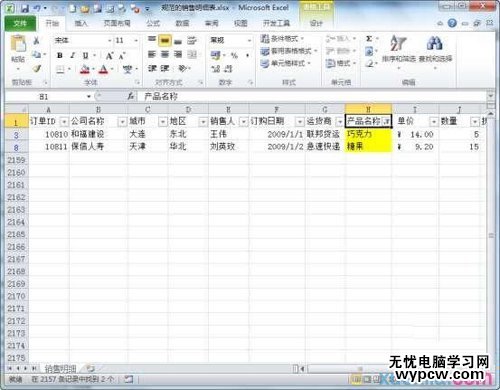Switch to the 数据 Data tab
This screenshot has width=500, height=390.
[182, 23]
